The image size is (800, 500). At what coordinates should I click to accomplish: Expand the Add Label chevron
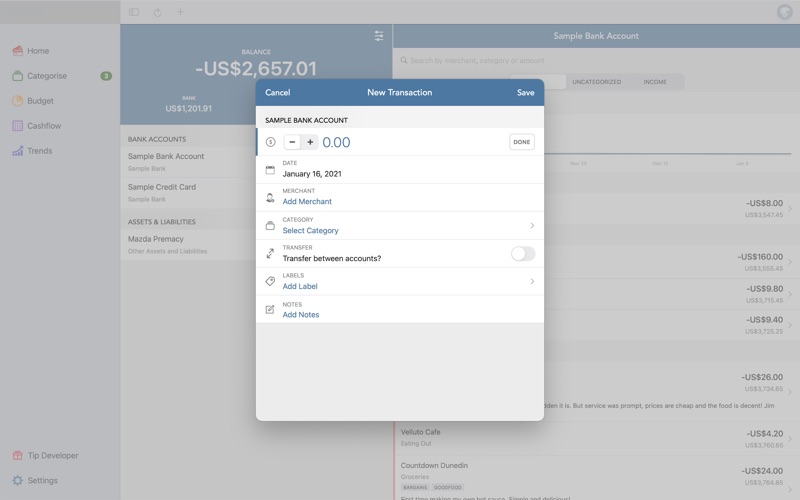click(x=532, y=281)
